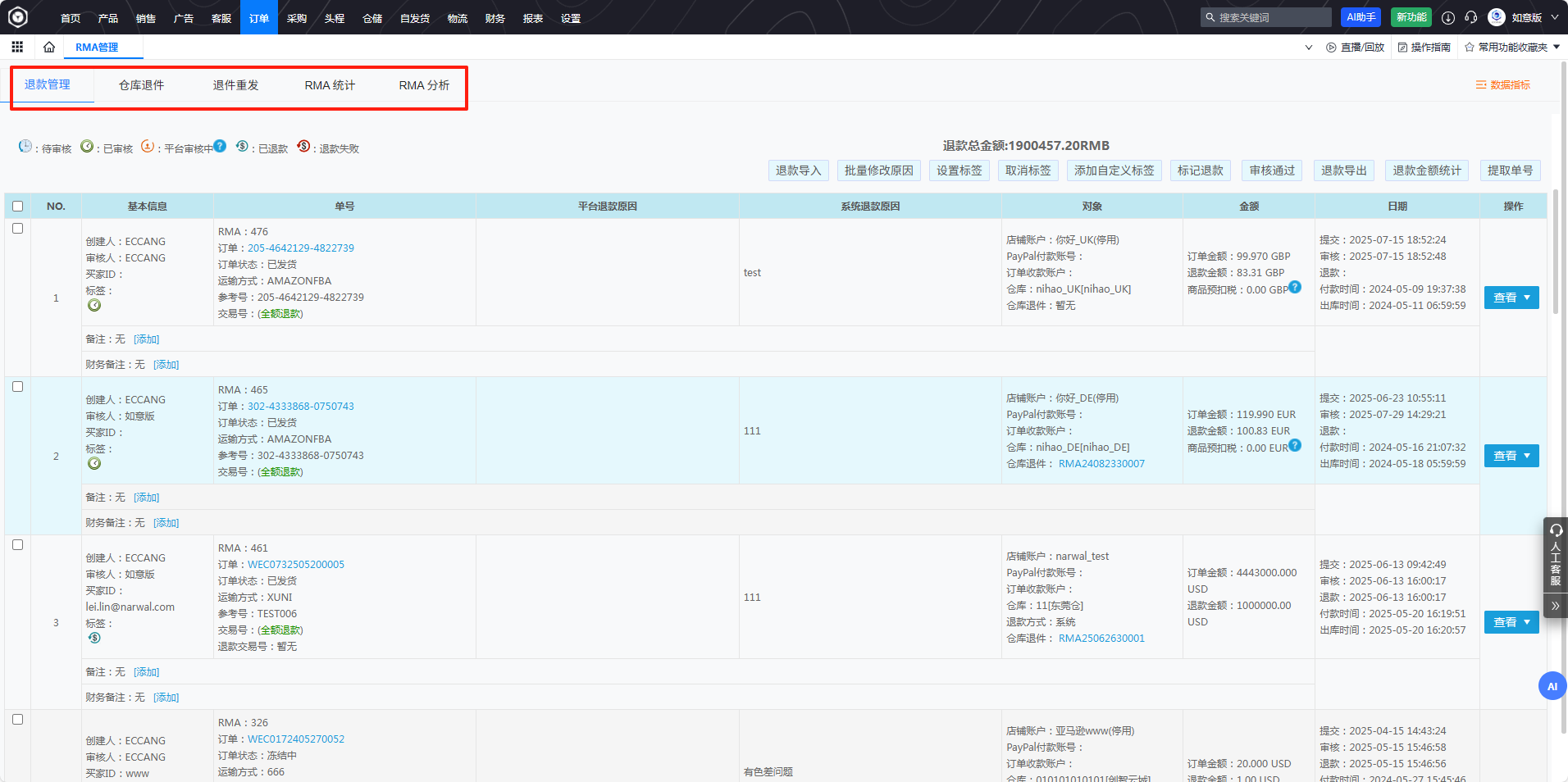
Task: Click the 搜索关键词 search field
Action: pyautogui.click(x=1271, y=17)
